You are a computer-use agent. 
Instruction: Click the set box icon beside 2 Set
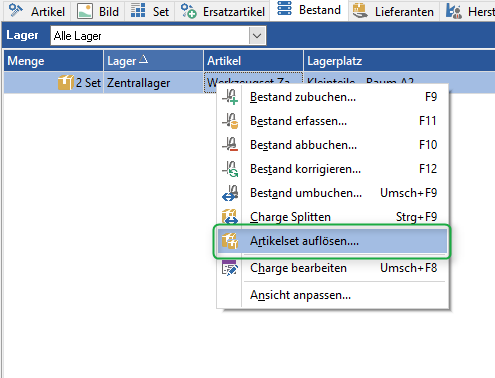[65, 82]
